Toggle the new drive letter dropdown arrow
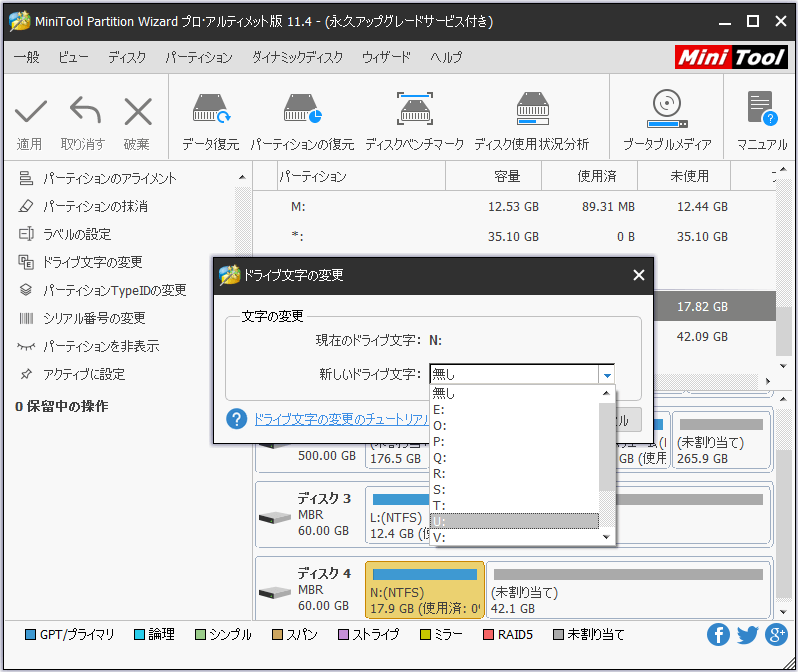The height and width of the screenshot is (672, 798). (607, 375)
